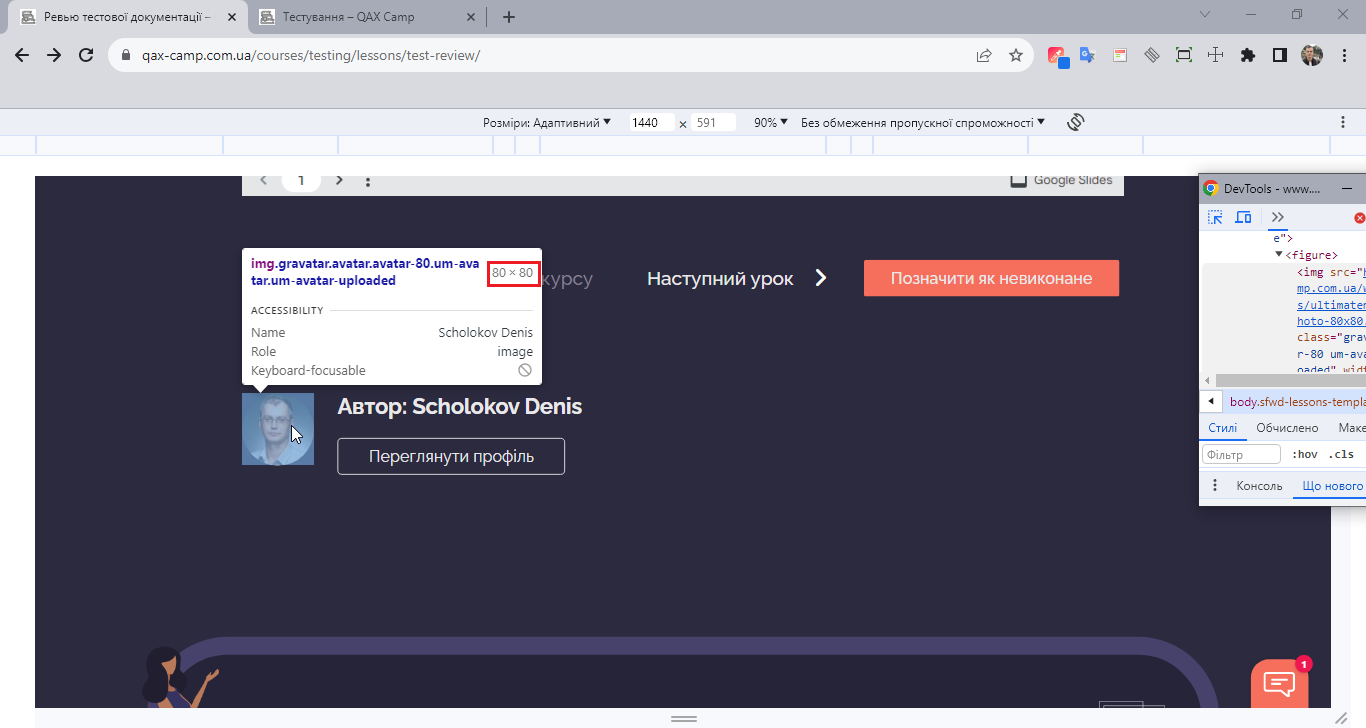Rotate the device viewport orientation
The height and width of the screenshot is (728, 1366).
(x=1076, y=122)
